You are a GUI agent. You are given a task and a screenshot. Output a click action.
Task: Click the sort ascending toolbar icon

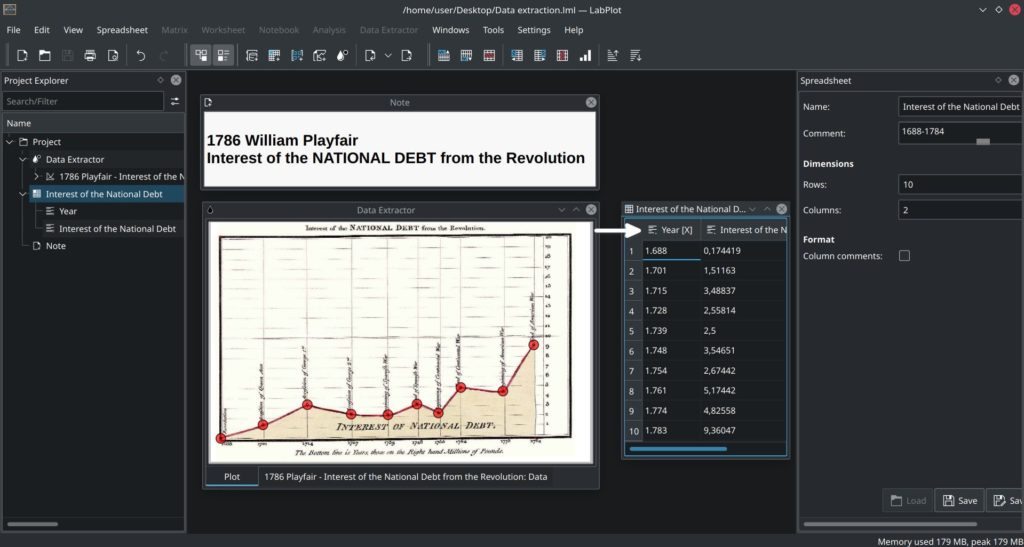[612, 55]
